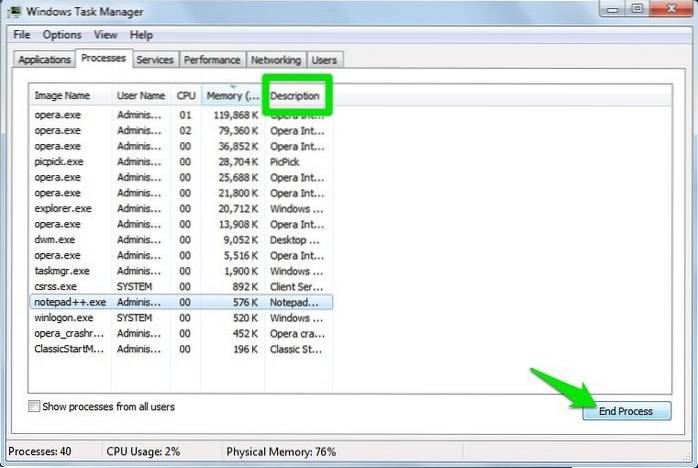Switch to the Applications tab
Viewport: 698px width, 468px height.
click(x=45, y=60)
